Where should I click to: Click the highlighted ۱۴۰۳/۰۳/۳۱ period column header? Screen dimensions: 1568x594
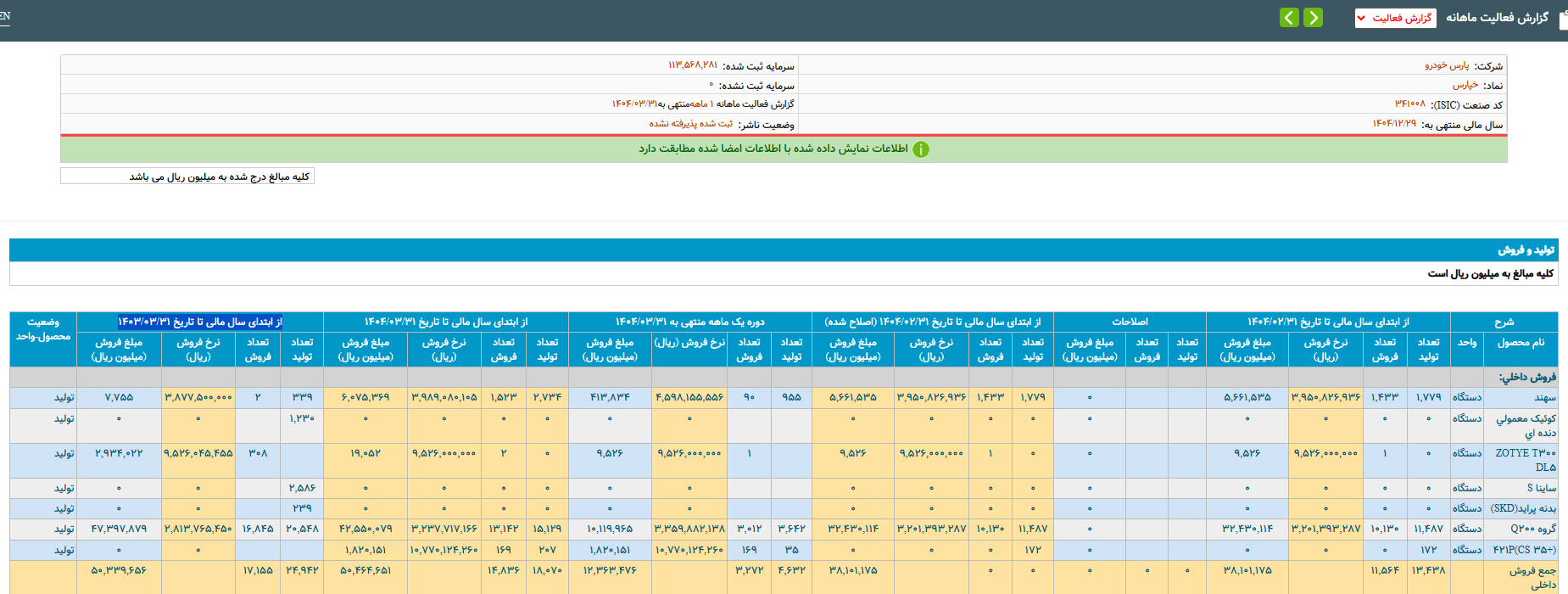point(200,322)
